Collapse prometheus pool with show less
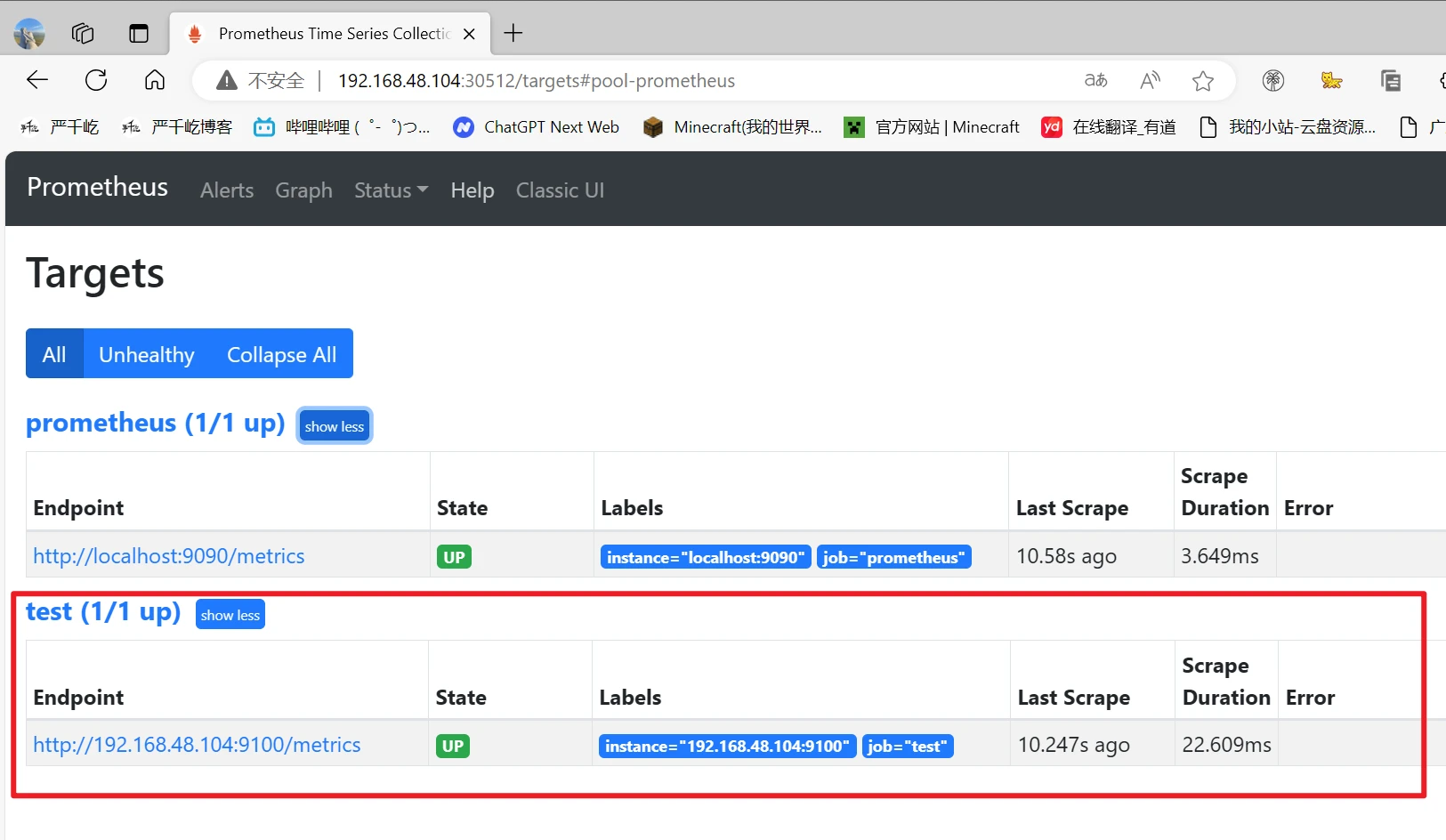This screenshot has height=840, width=1446. coord(334,426)
